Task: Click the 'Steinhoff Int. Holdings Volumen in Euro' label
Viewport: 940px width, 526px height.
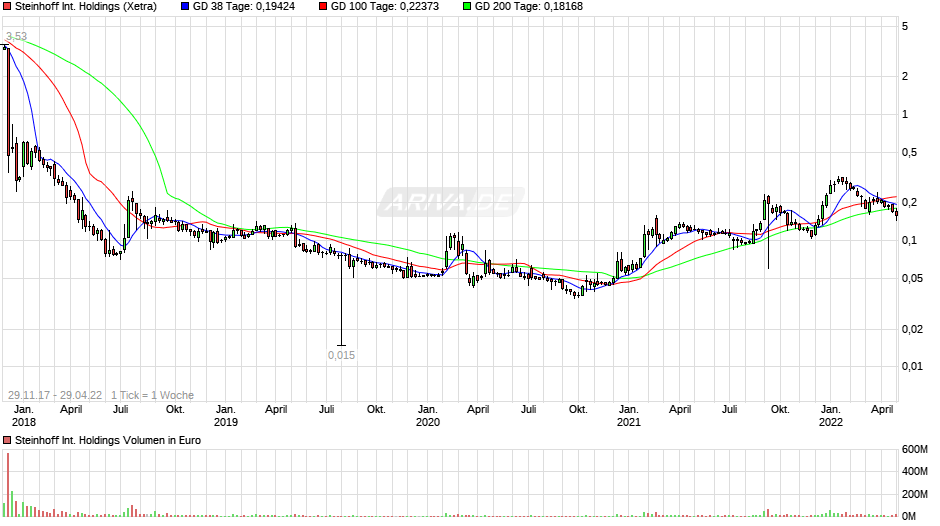Action: click(x=108, y=440)
